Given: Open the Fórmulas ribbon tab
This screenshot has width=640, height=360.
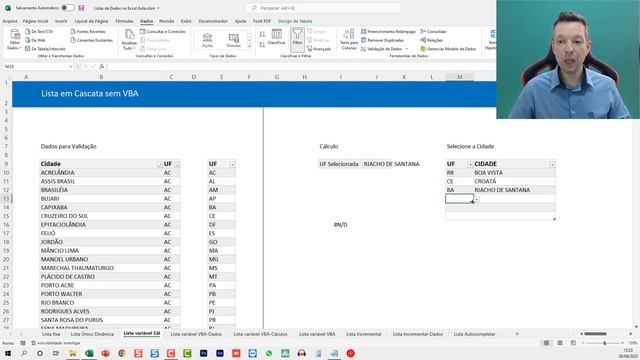Looking at the screenshot, I should pos(124,21).
